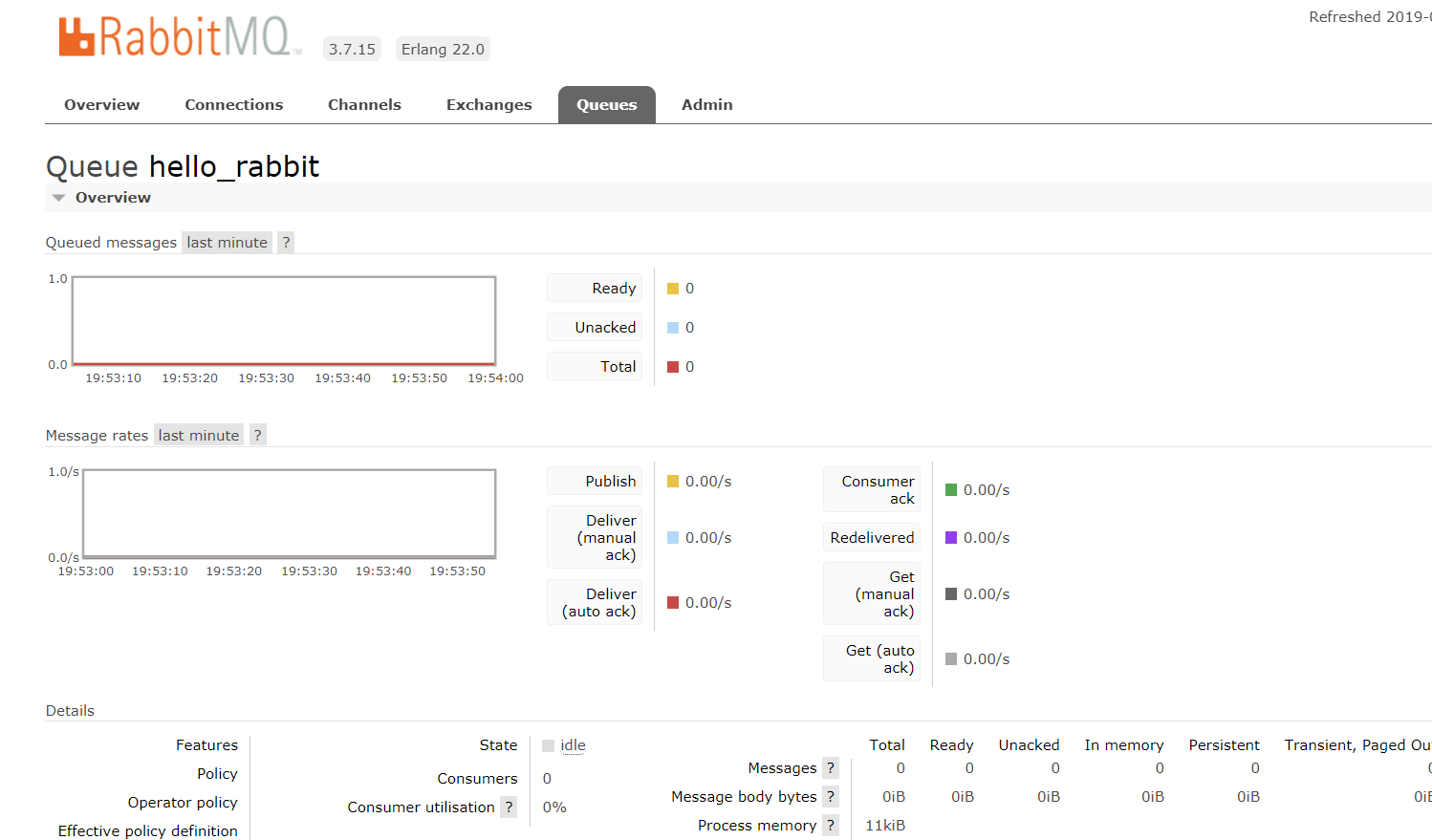Screen dimensions: 1432x840
Task: Click the yellow Ready legend swatch
Action: pos(673,289)
